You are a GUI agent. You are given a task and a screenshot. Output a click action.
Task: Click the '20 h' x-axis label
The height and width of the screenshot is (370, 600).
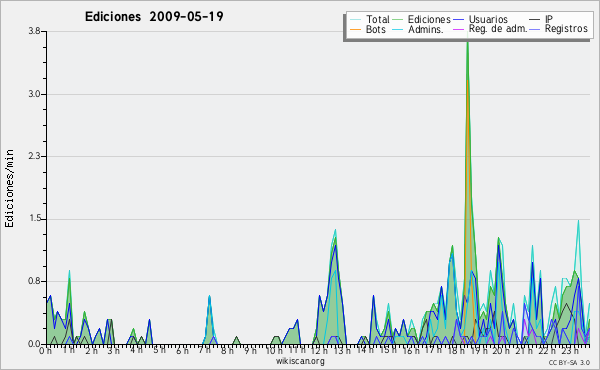[x=501, y=351]
